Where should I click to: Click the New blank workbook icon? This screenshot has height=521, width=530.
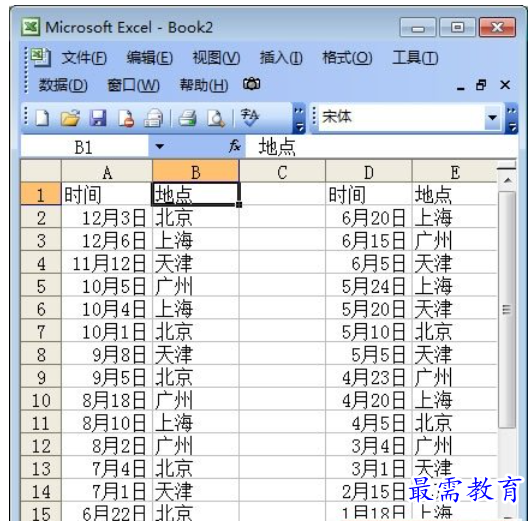point(42,118)
